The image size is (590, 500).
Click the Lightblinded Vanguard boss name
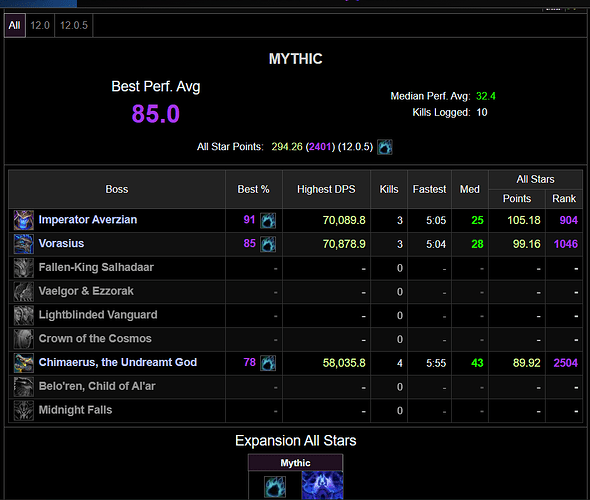pyautogui.click(x=98, y=315)
